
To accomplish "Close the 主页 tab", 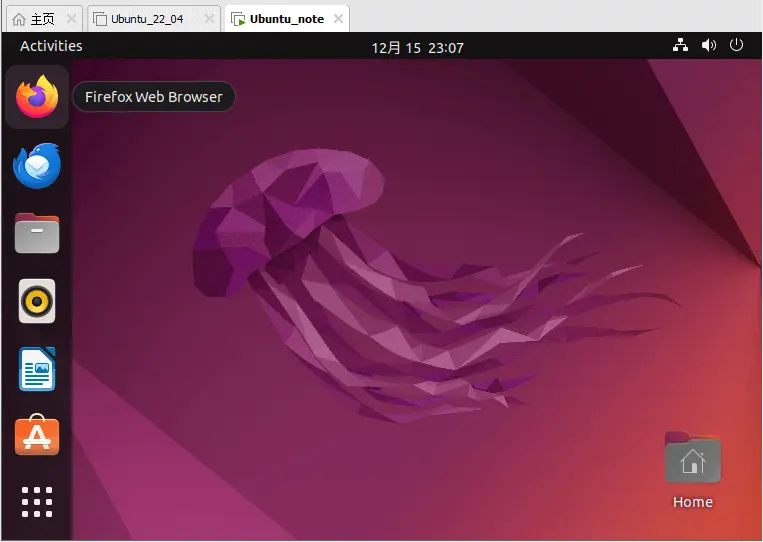I will [x=71, y=19].
